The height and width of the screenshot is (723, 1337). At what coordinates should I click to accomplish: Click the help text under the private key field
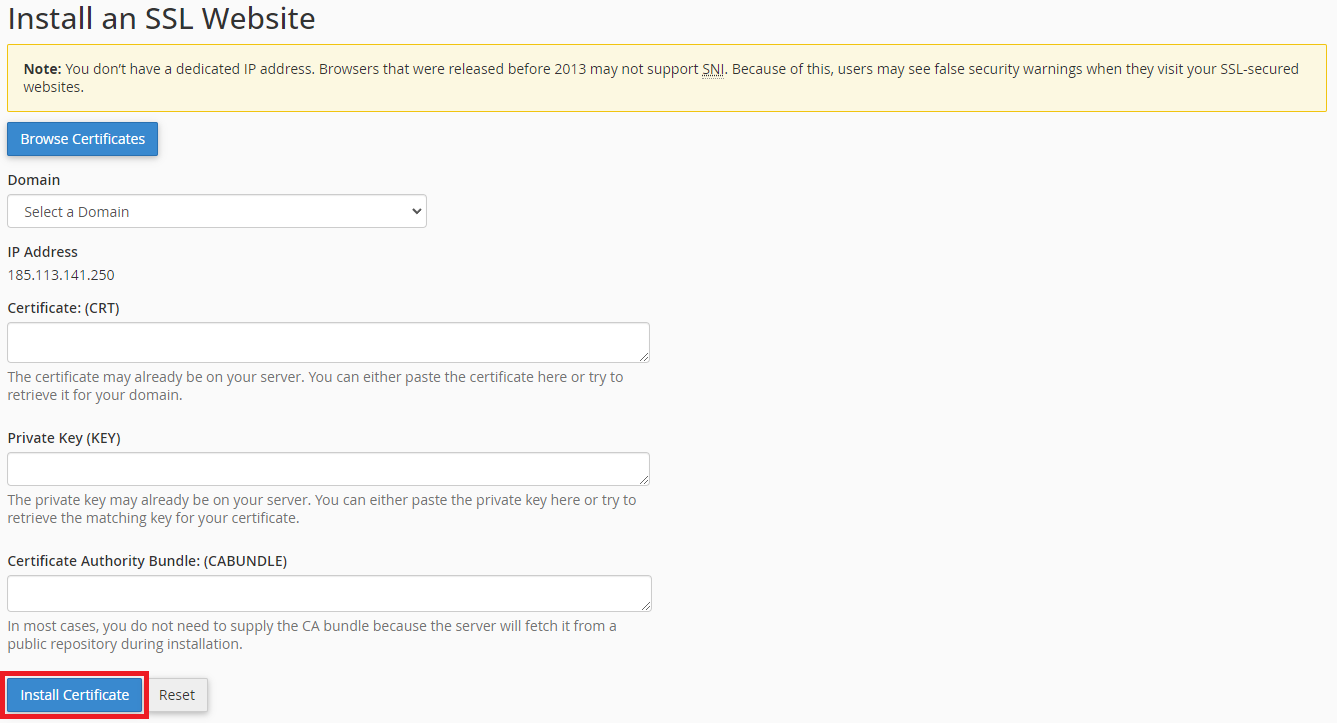(322, 509)
